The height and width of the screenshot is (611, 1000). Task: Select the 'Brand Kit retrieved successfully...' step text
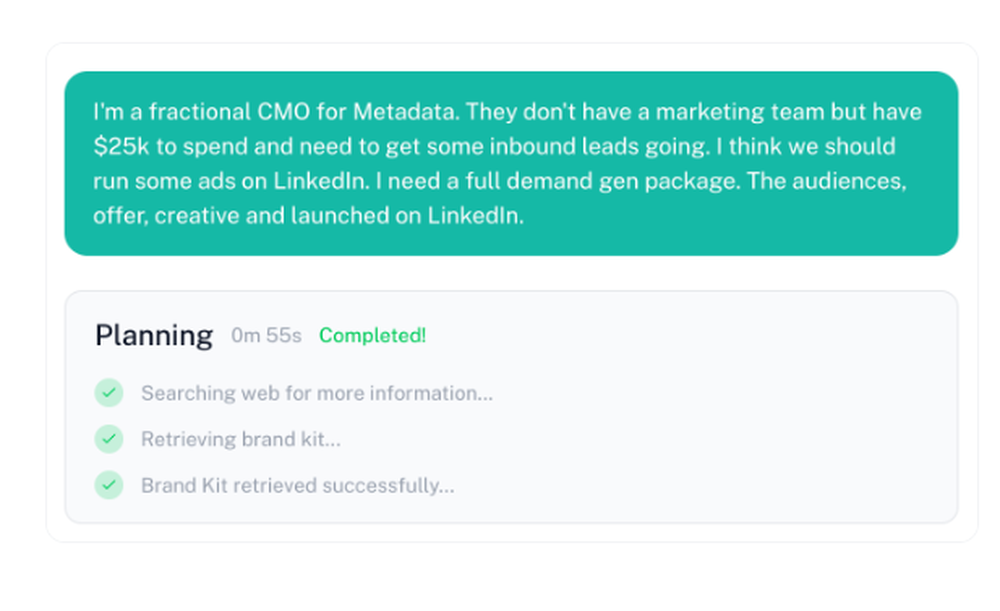click(x=297, y=485)
